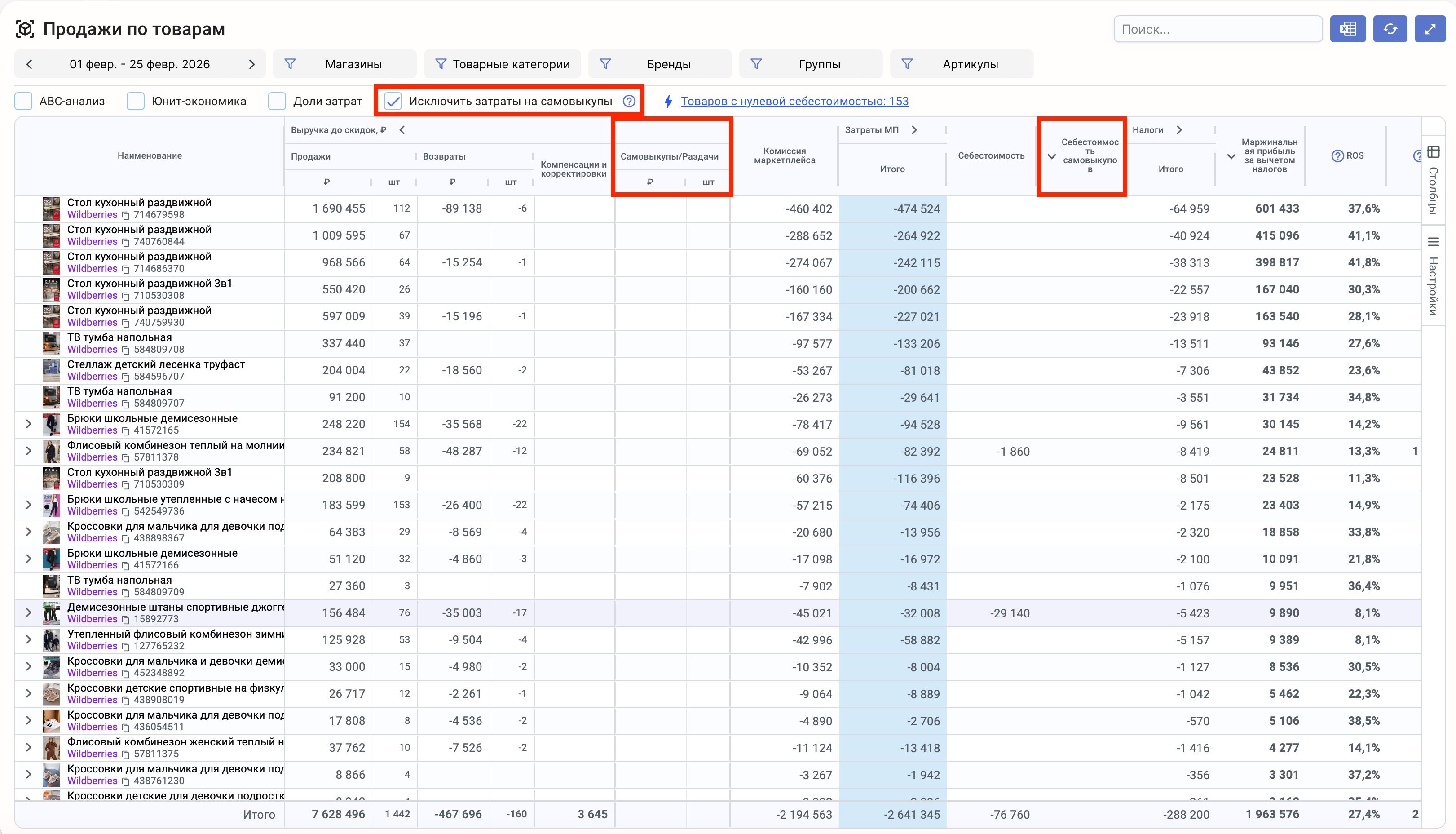
Task: Go to next date period arrow
Action: 251,64
